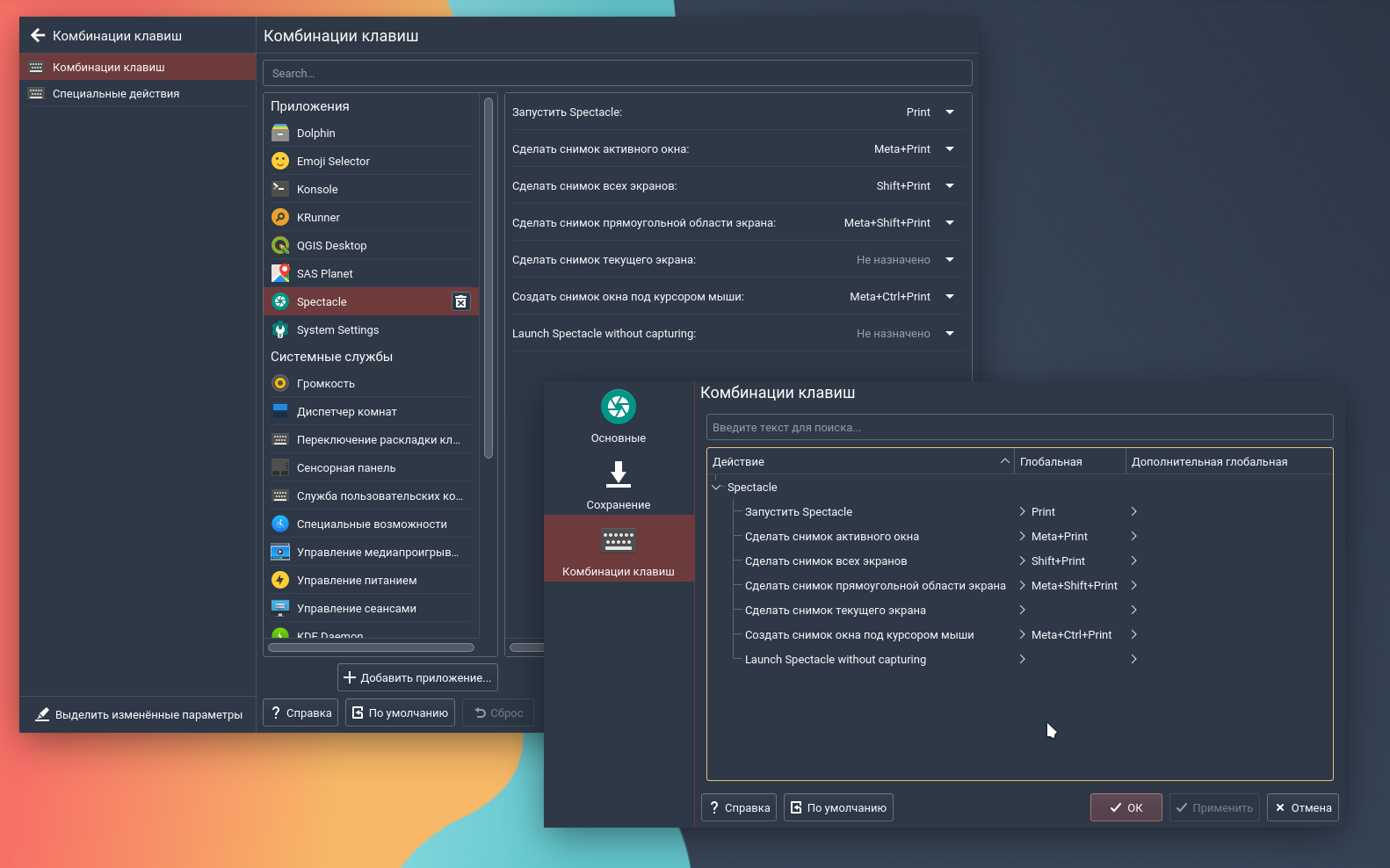This screenshot has height=868, width=1390.
Task: Select Запустить Spectacle row in dialog tree
Action: click(798, 511)
